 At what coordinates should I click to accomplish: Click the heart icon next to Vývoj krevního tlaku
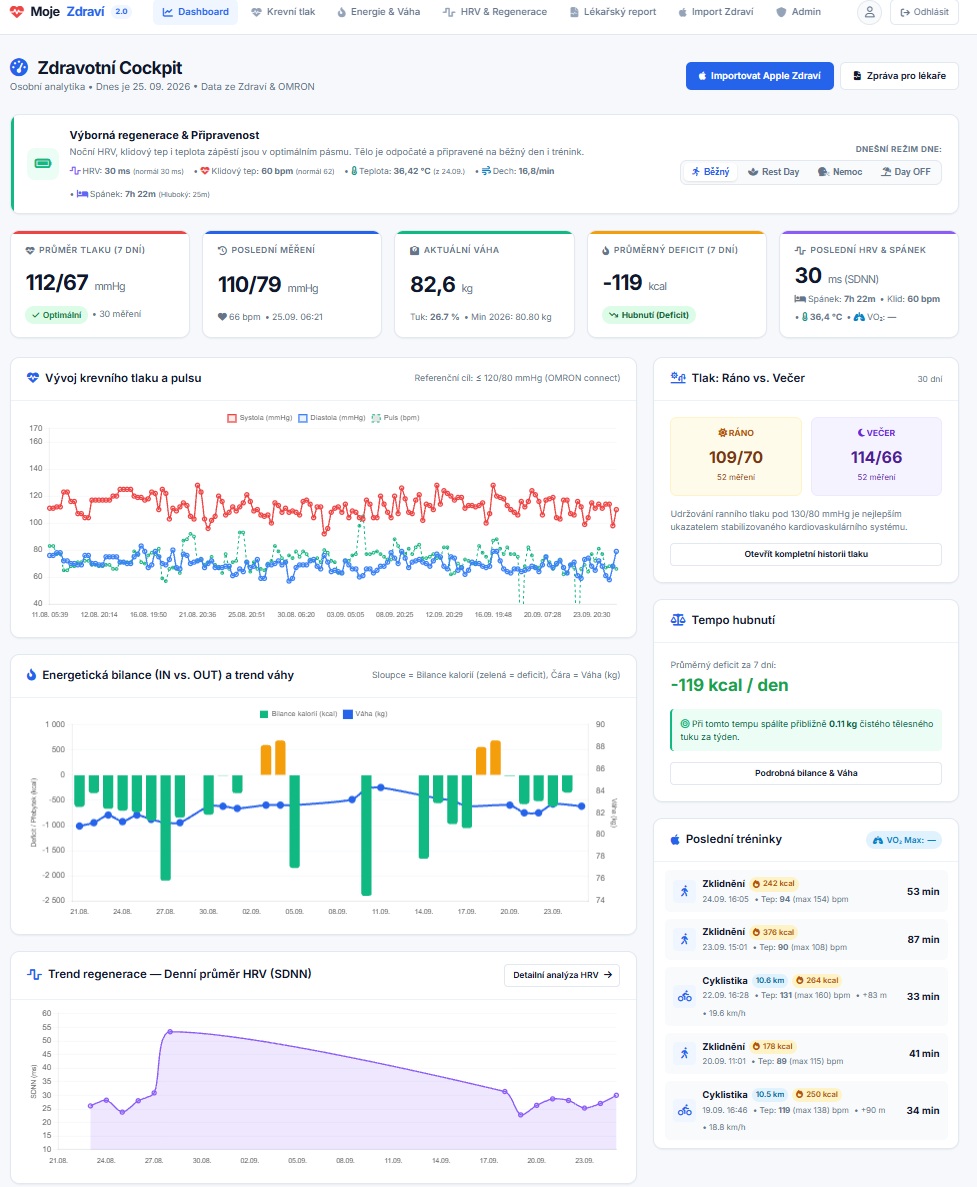click(x=33, y=378)
